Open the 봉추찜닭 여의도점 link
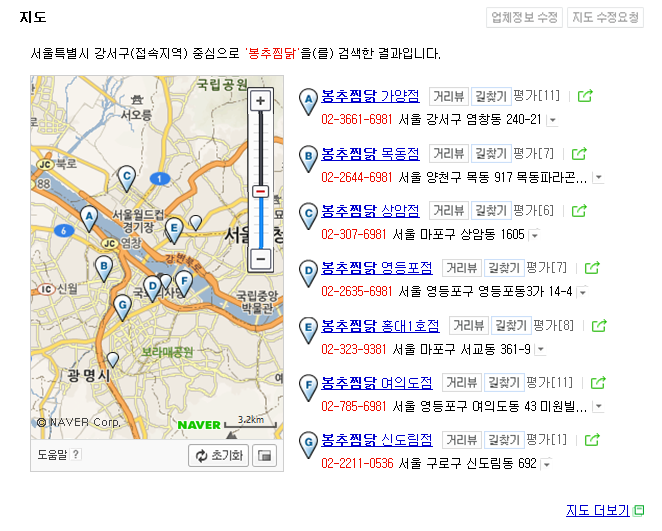The image size is (662, 531). pyautogui.click(x=377, y=382)
